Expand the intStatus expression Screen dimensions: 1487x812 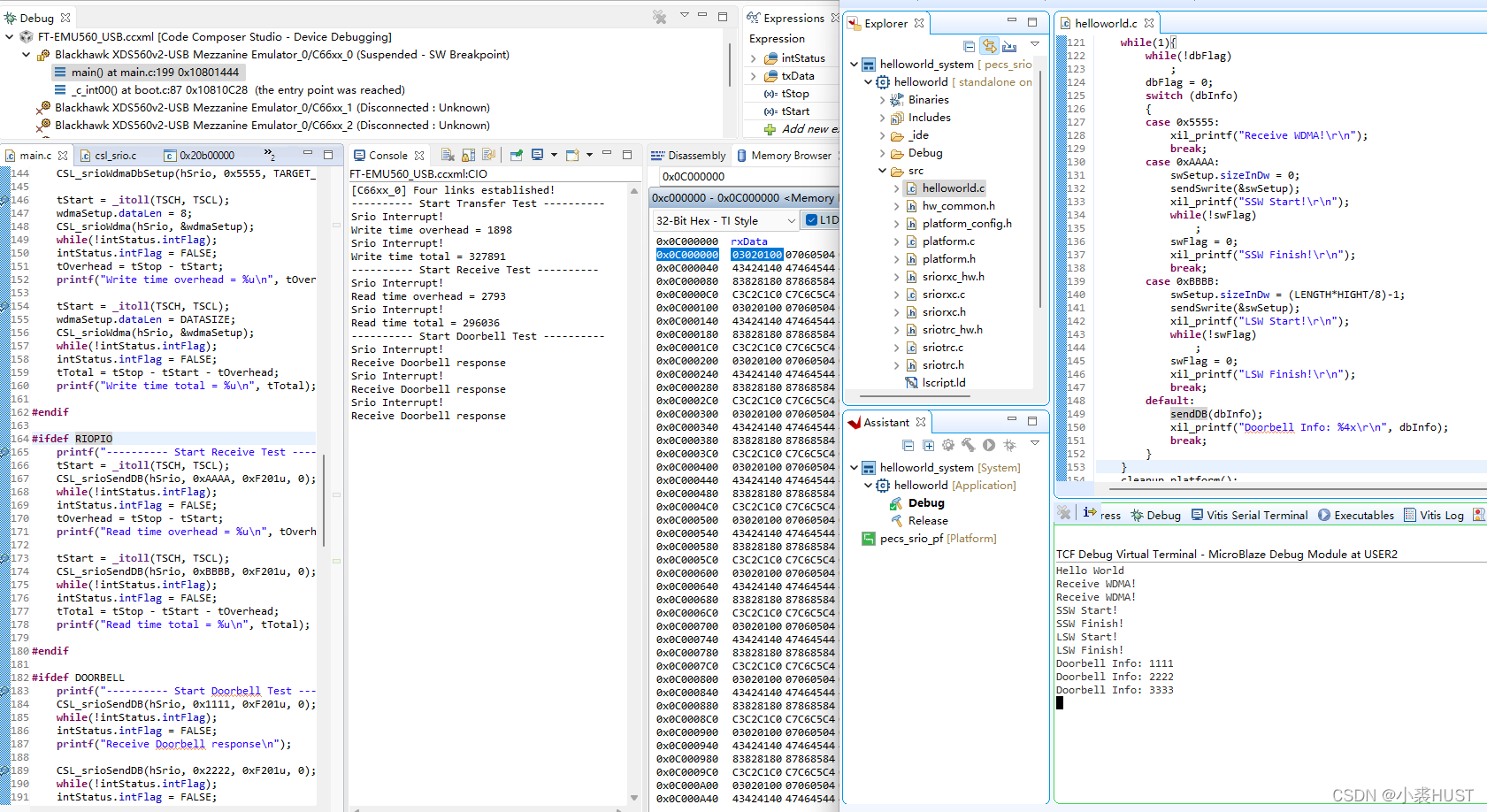click(753, 58)
